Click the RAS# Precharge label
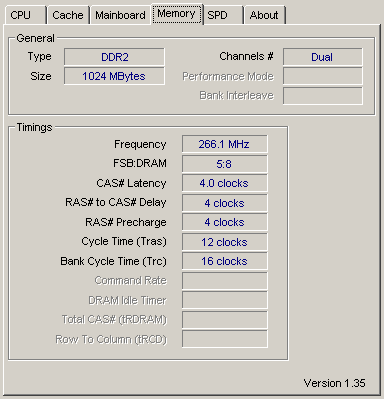Screen dimensions: 384x399 pos(126,222)
